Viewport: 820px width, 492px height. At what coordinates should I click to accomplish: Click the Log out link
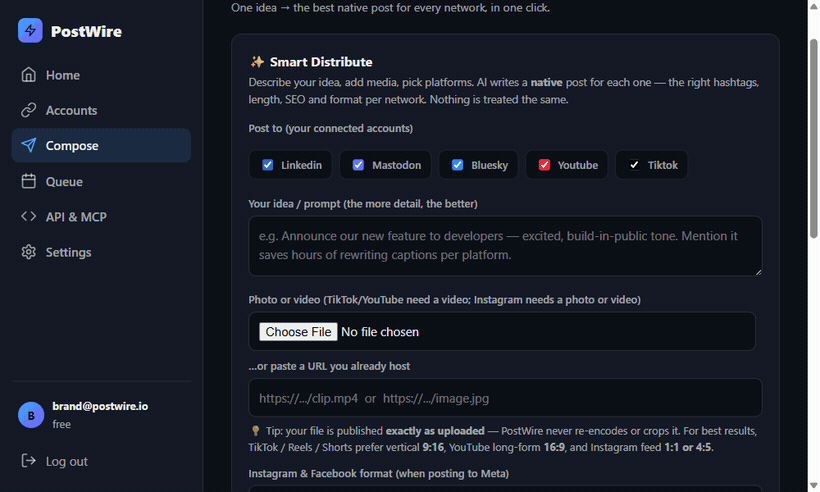click(x=66, y=461)
